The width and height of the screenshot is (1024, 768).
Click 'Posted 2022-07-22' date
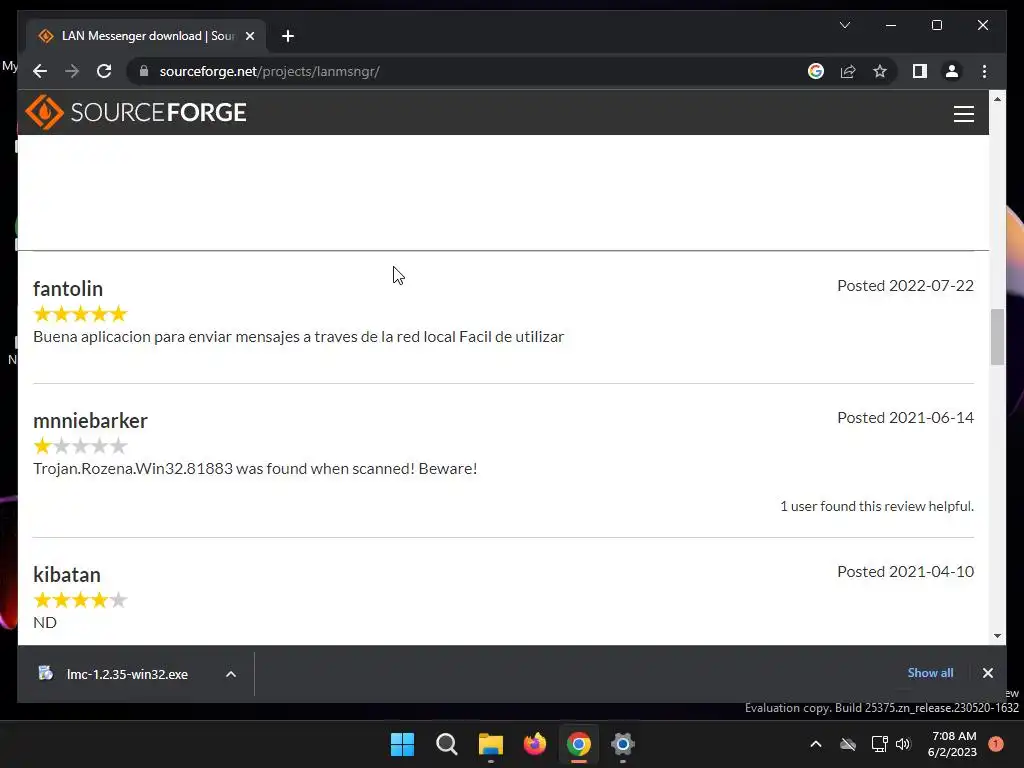pos(905,285)
